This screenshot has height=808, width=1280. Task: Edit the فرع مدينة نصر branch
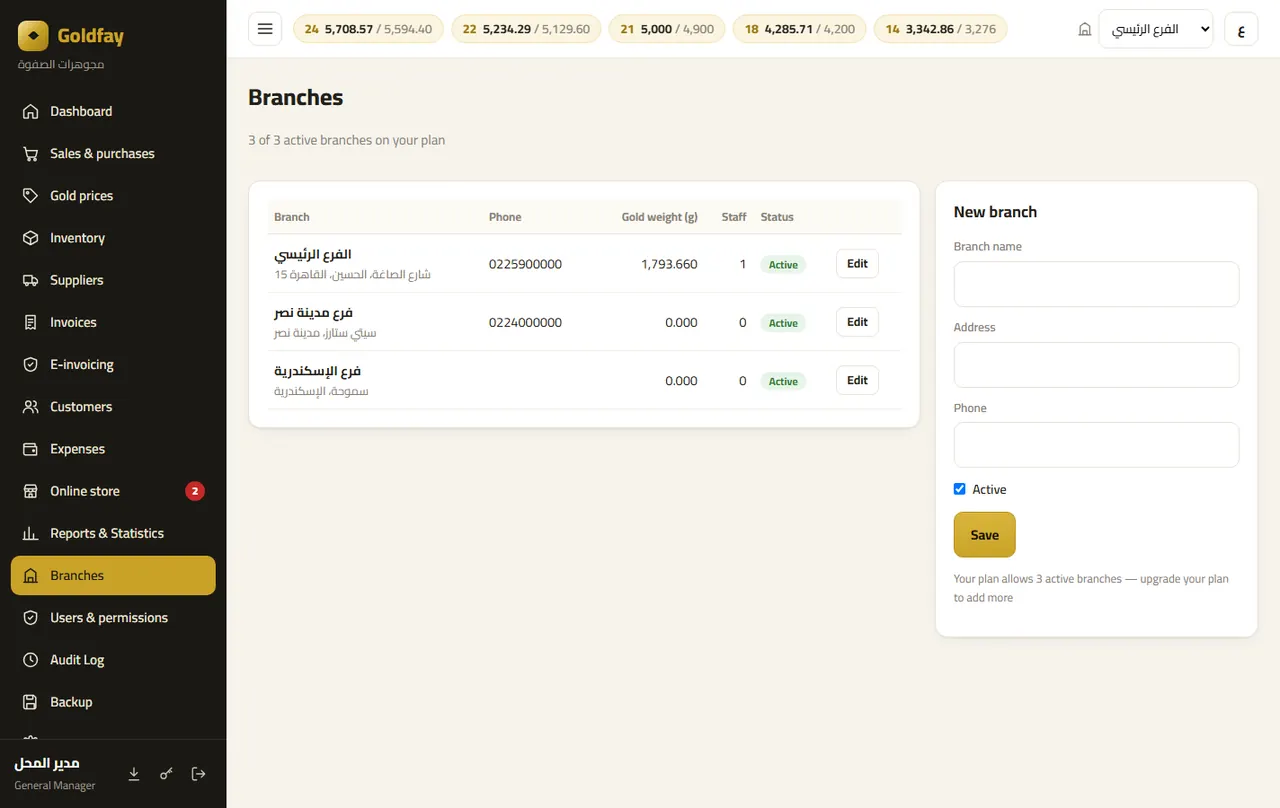(857, 322)
